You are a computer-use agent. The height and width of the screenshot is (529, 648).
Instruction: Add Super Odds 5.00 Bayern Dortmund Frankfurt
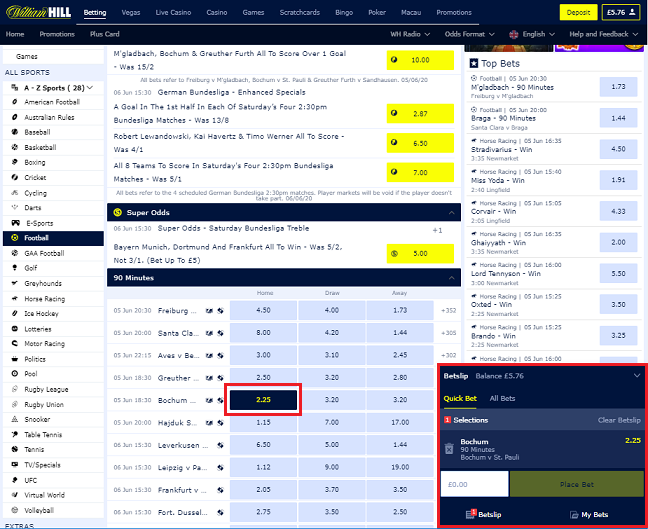click(x=420, y=254)
